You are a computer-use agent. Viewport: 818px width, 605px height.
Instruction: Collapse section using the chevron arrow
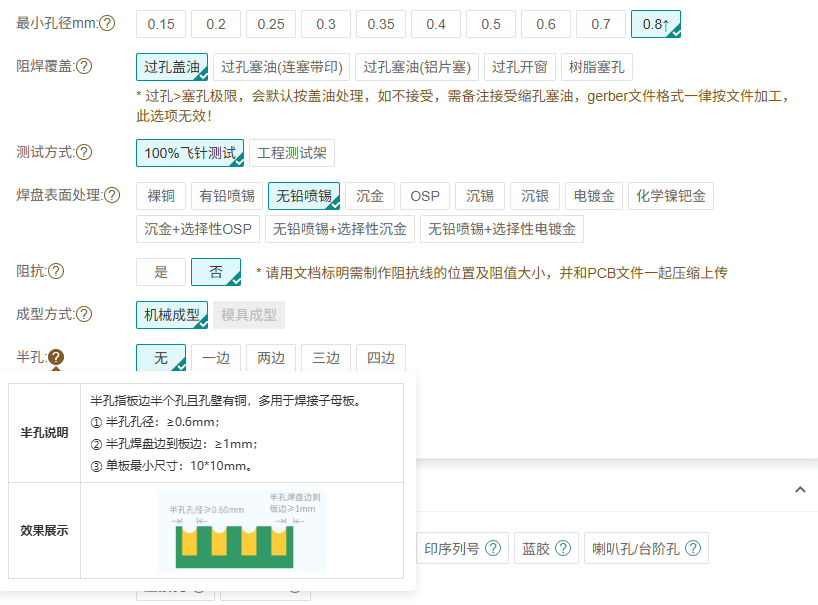click(x=800, y=490)
